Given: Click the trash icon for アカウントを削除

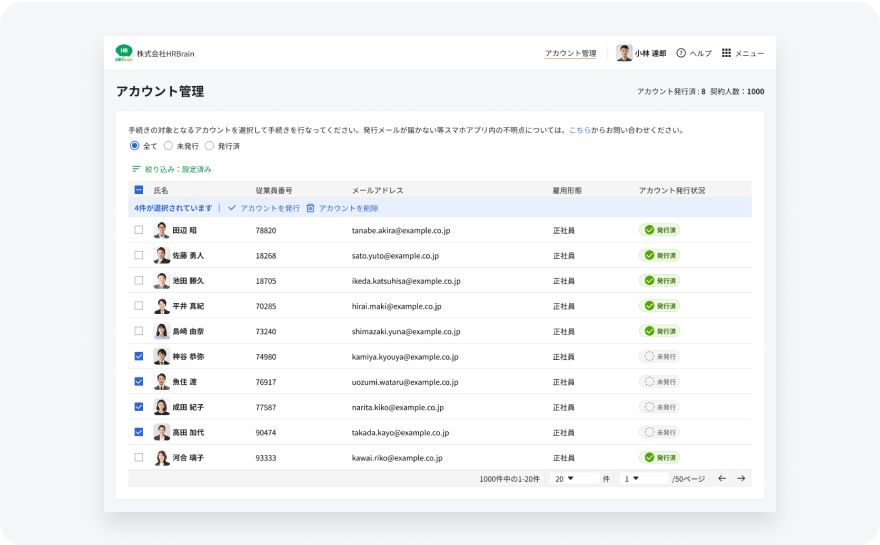Looking at the screenshot, I should (310, 208).
